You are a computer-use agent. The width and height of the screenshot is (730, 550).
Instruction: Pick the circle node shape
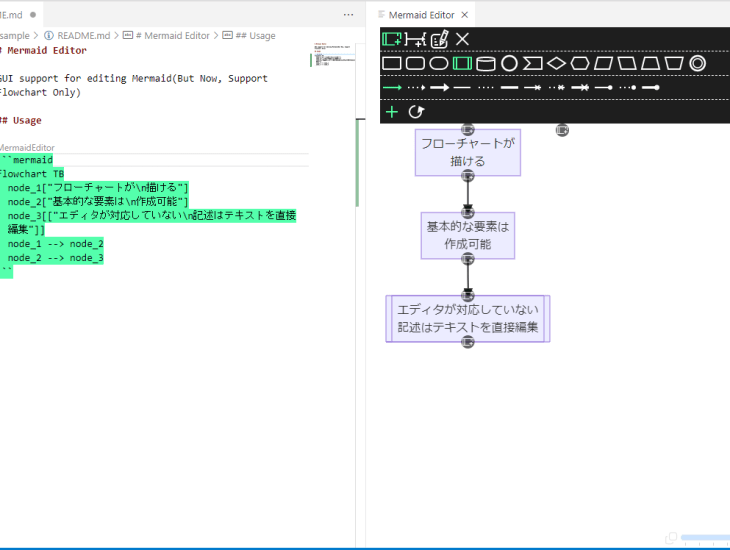point(509,64)
